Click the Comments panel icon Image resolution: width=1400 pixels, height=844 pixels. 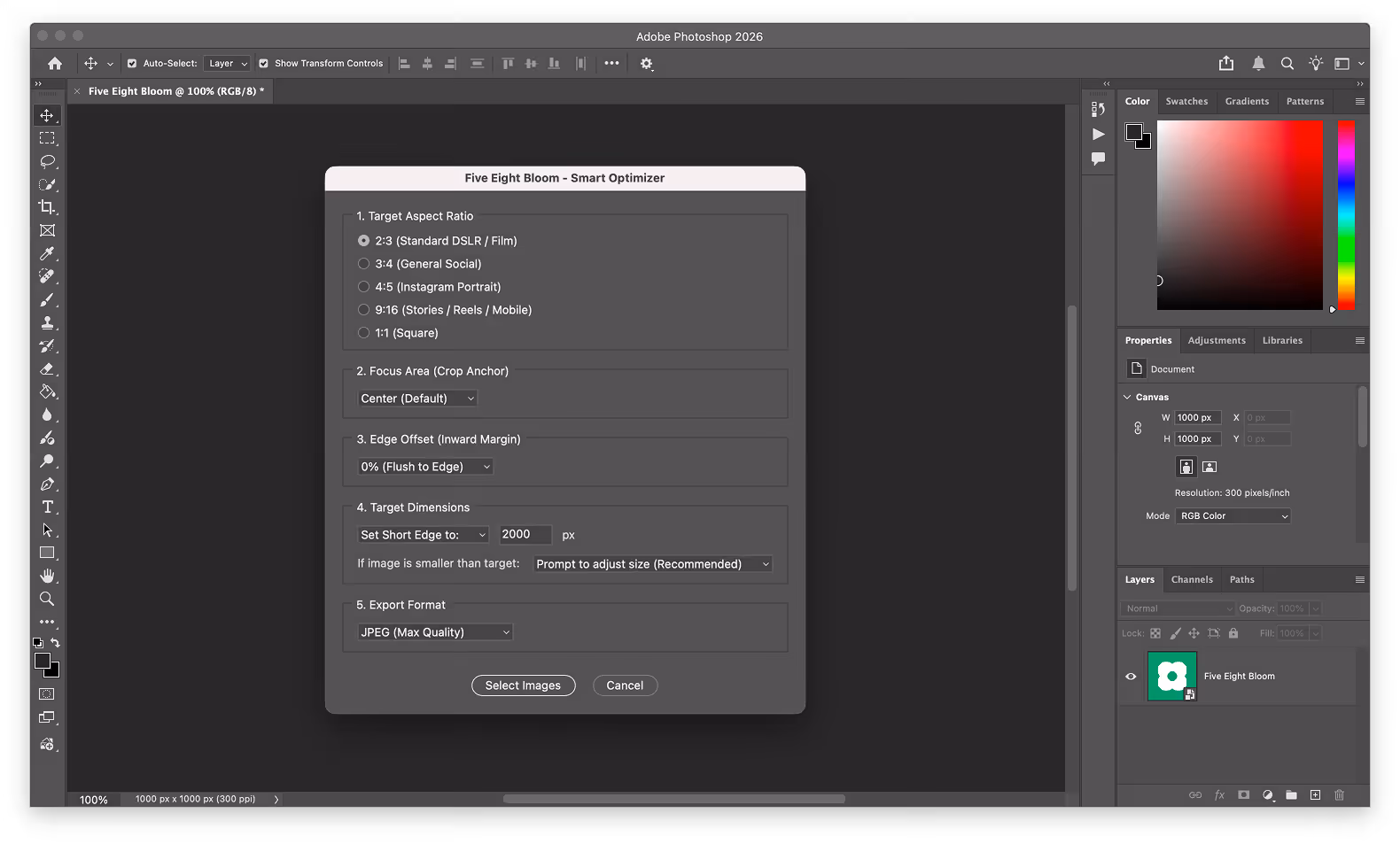click(x=1099, y=159)
